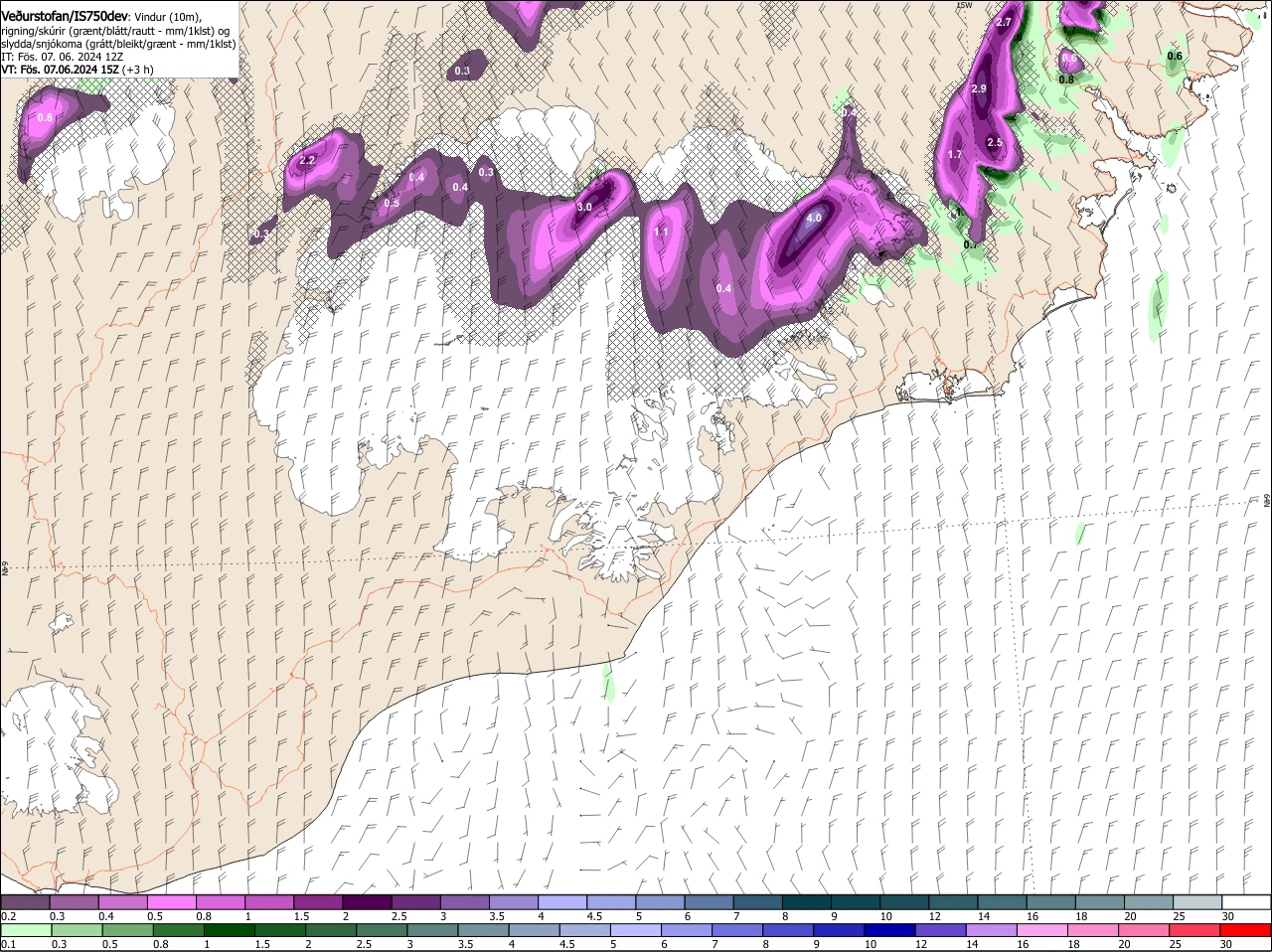Choose the magenta 1 swatch in upper legend
Viewport: 1272px width, 952px height.
pyautogui.click(x=268, y=902)
